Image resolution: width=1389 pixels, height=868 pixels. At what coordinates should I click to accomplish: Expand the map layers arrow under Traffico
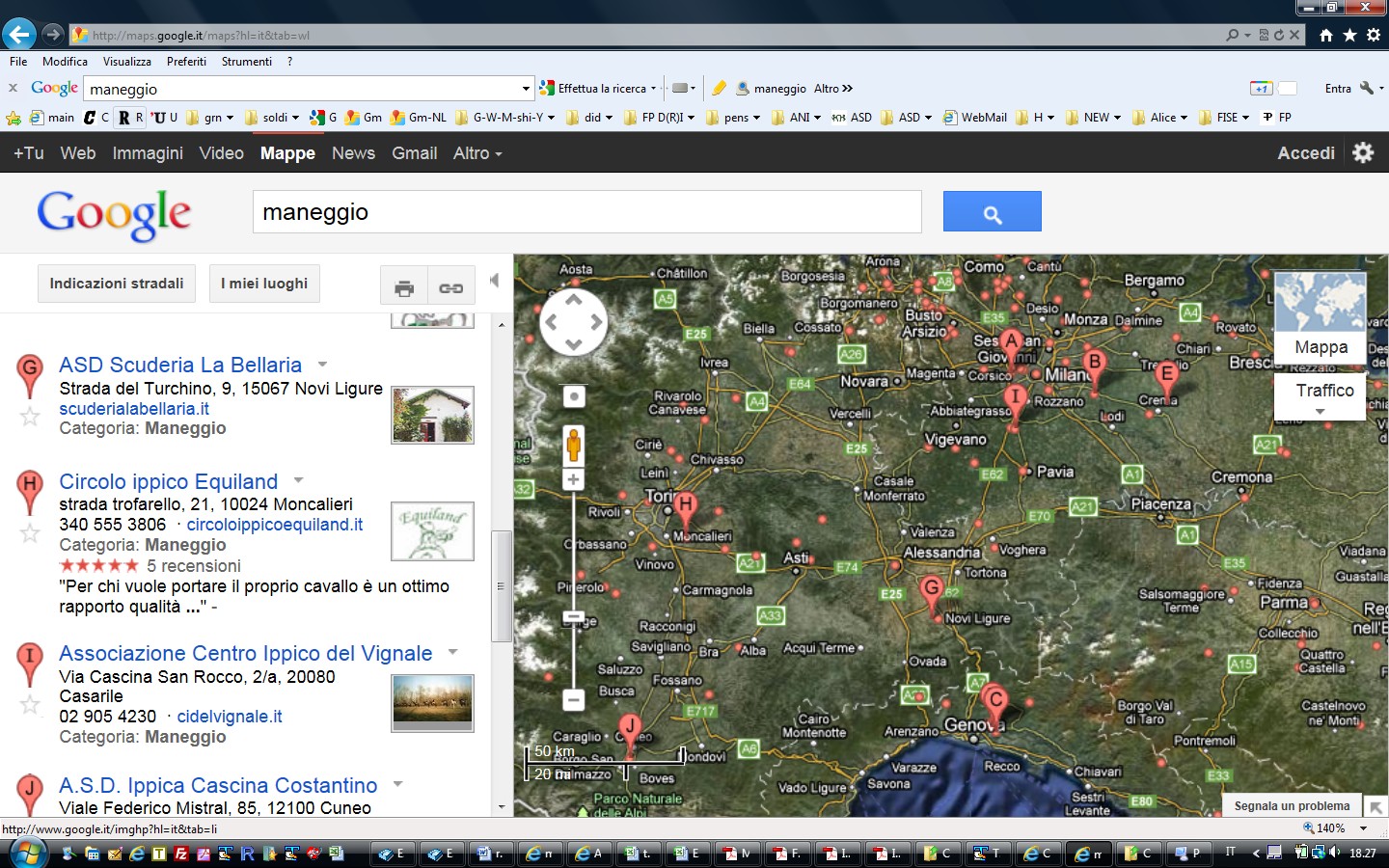pyautogui.click(x=1321, y=412)
